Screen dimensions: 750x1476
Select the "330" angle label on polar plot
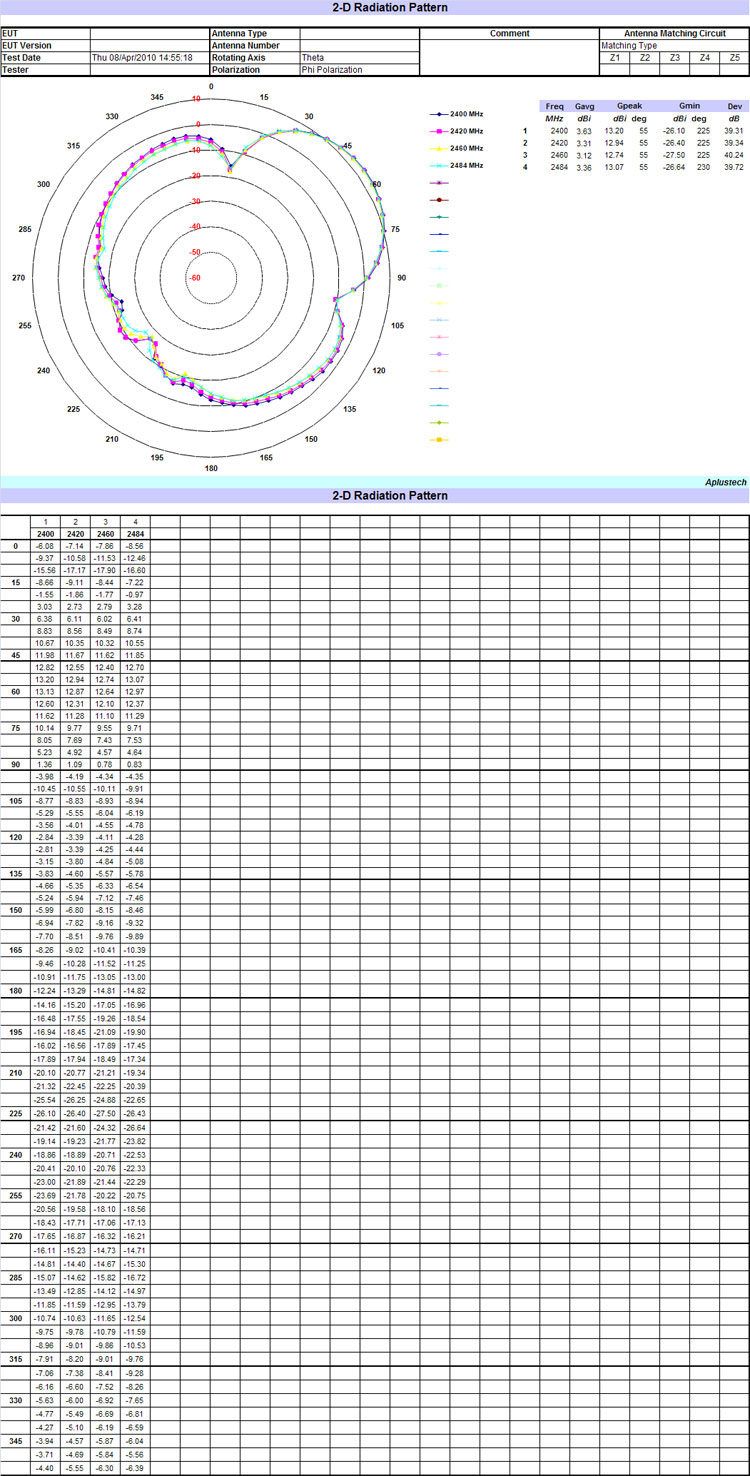click(112, 117)
